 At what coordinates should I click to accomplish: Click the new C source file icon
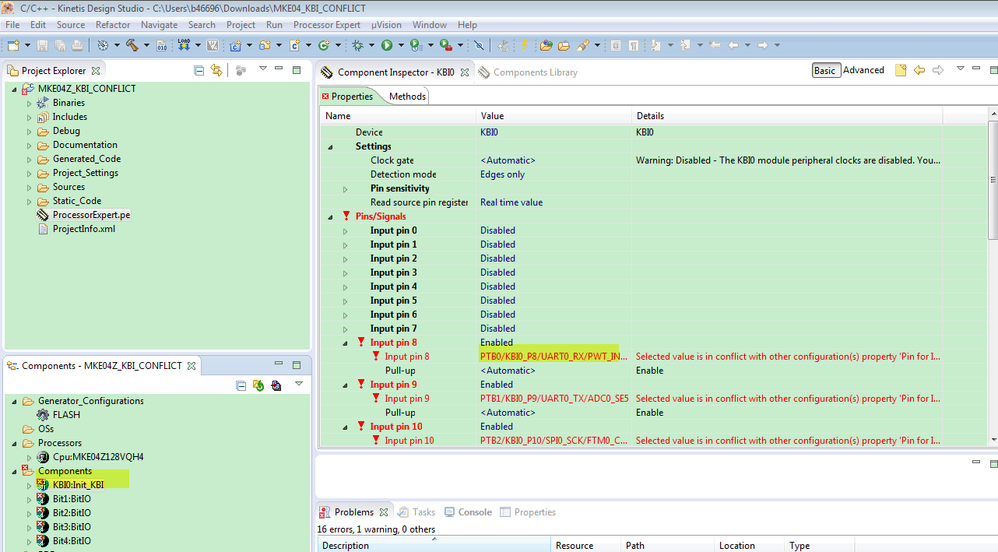click(295, 45)
